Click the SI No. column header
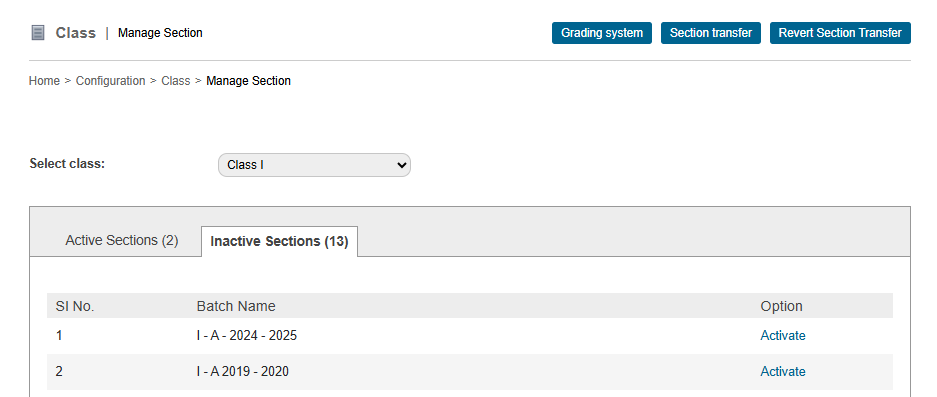 click(75, 307)
